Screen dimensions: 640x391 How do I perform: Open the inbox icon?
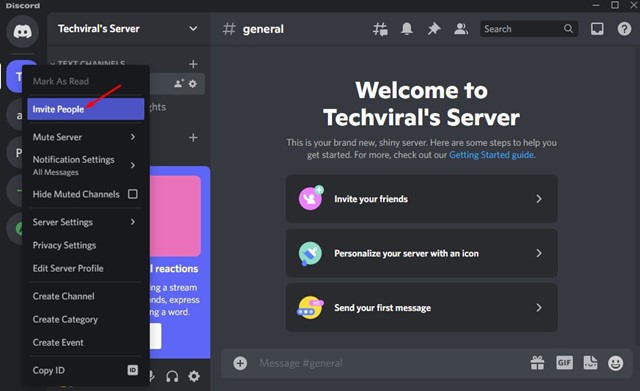(x=597, y=29)
